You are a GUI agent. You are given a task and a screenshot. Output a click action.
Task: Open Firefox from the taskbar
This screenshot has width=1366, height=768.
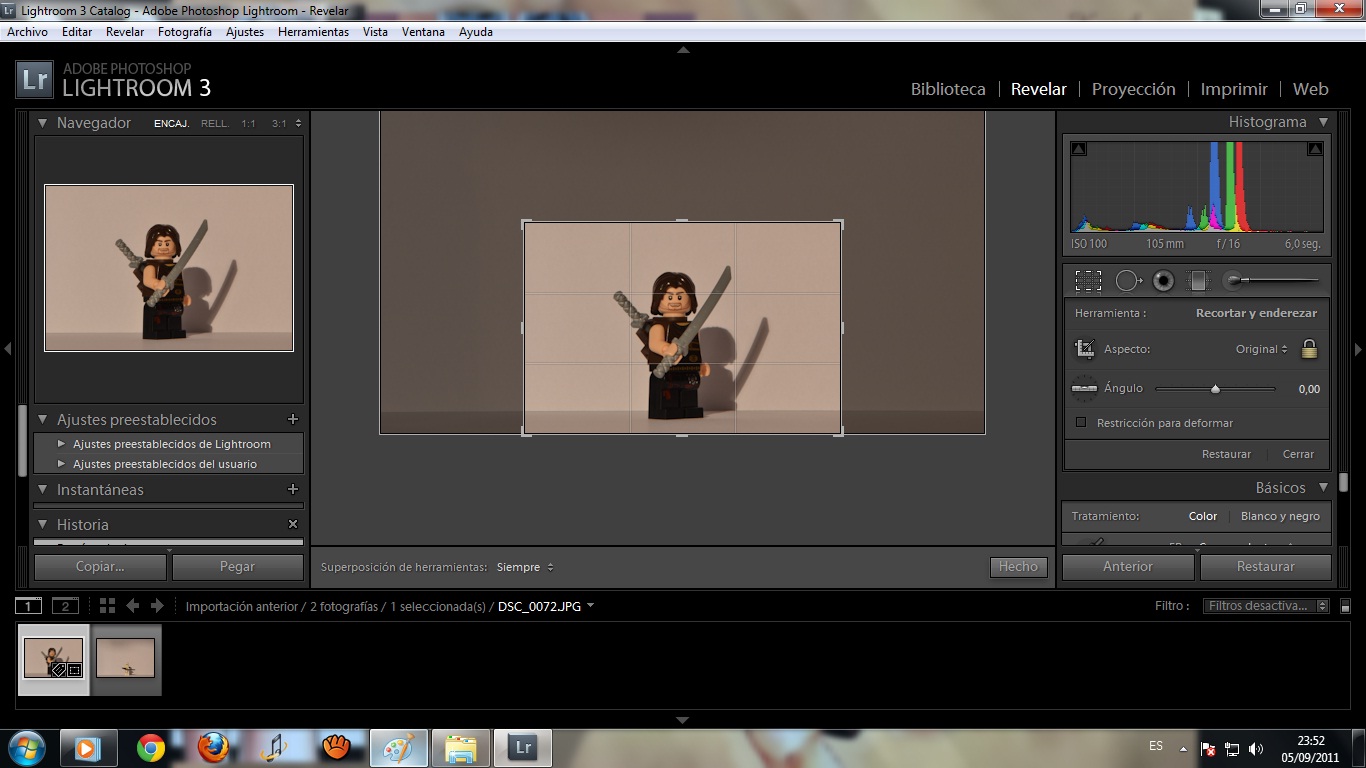pyautogui.click(x=212, y=748)
